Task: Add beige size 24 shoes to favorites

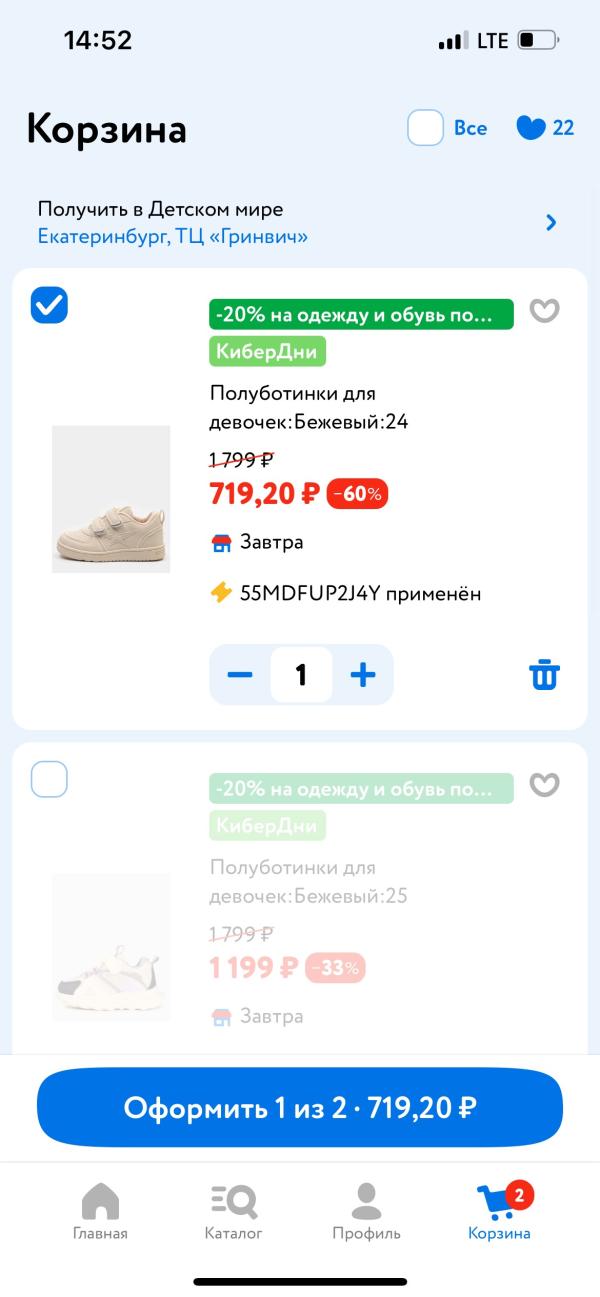Action: click(x=544, y=312)
